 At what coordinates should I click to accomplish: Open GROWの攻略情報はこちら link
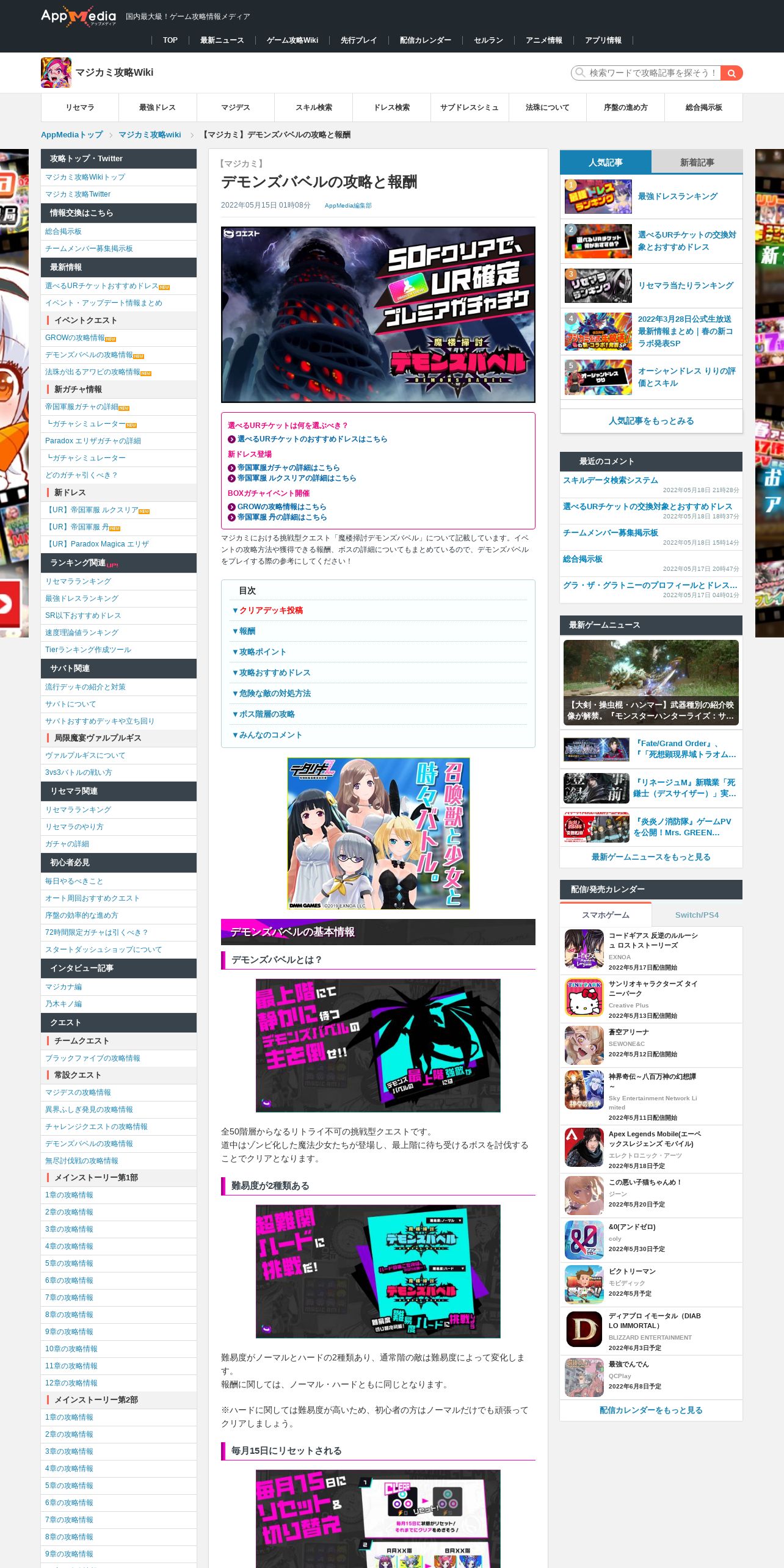281,507
